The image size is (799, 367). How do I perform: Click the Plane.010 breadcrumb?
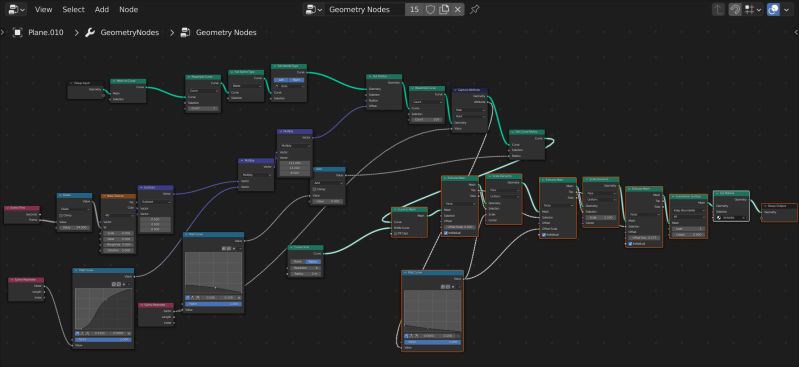[46, 33]
